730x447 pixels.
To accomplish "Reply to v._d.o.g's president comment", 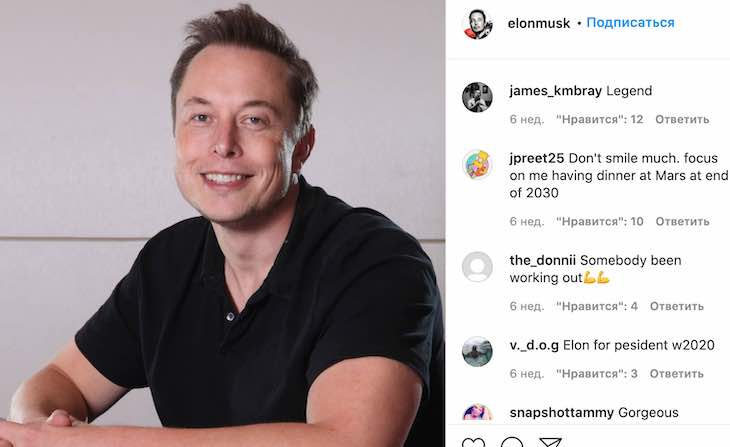I will (x=676, y=374).
